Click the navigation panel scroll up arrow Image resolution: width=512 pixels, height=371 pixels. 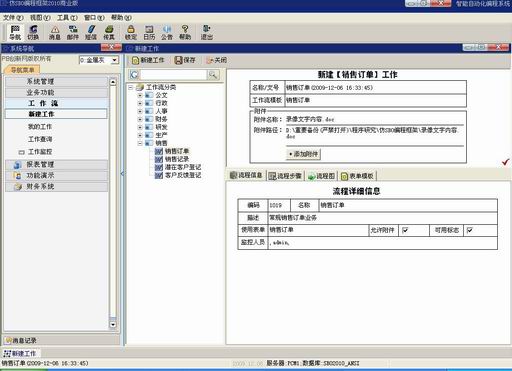pyautogui.click(x=113, y=82)
